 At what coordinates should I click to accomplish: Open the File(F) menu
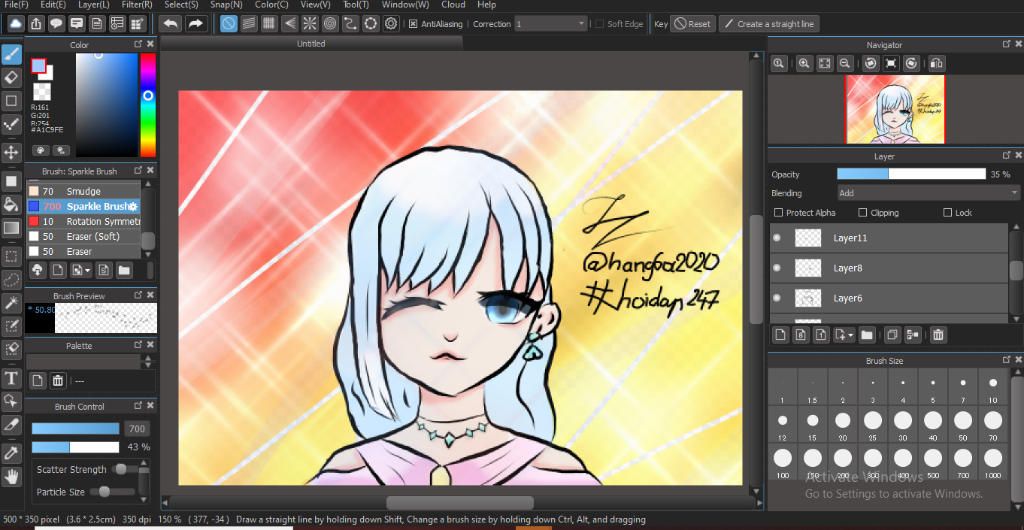point(16,5)
